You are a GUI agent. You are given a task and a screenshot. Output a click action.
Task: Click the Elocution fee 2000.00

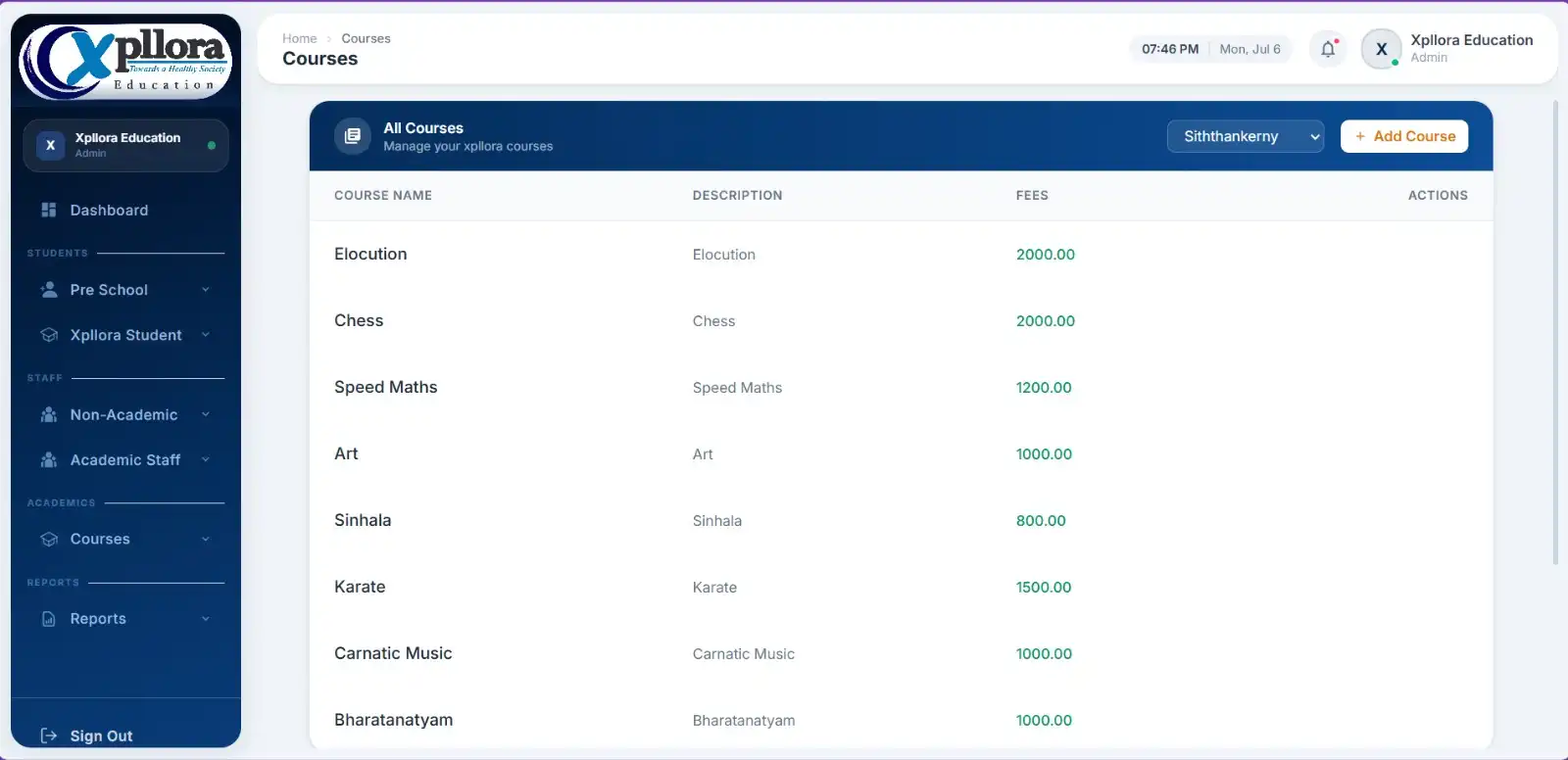point(1046,255)
